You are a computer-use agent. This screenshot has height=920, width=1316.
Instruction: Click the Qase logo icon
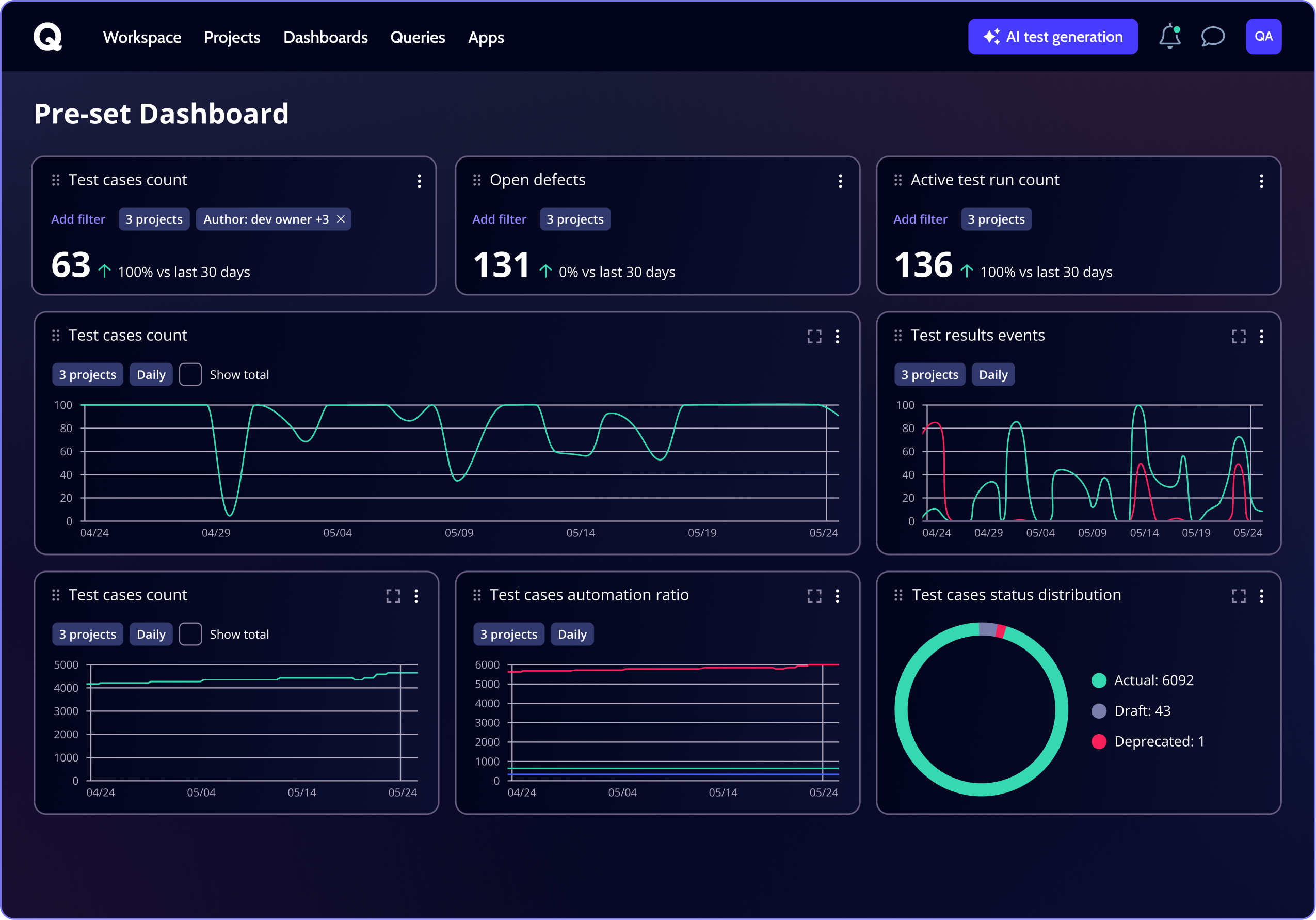(47, 37)
